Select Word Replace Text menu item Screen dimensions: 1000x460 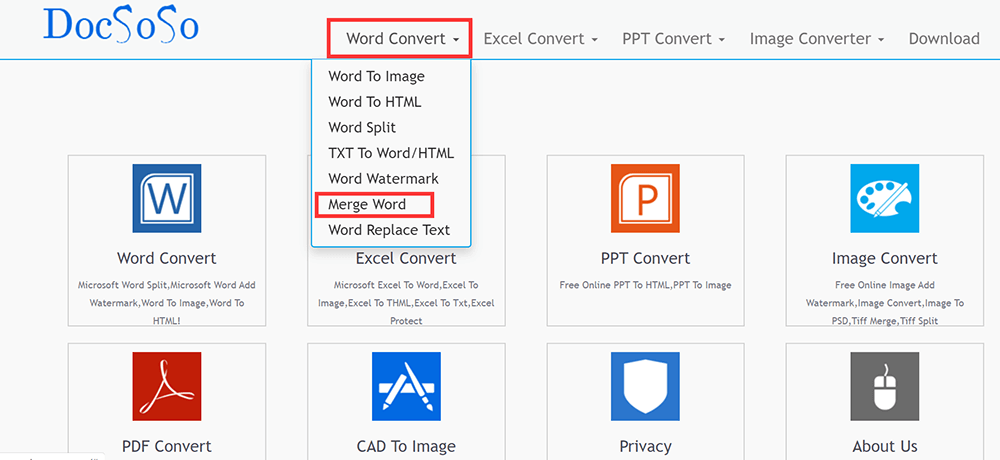pos(389,230)
